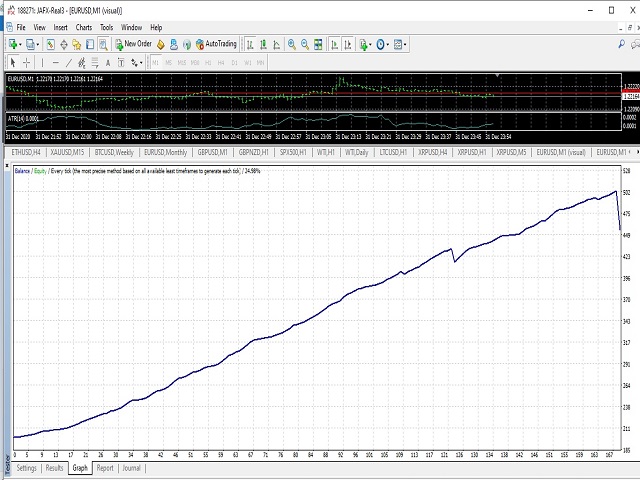The width and height of the screenshot is (640, 480).
Task: Select the Trendline tool
Action: click(x=69, y=62)
